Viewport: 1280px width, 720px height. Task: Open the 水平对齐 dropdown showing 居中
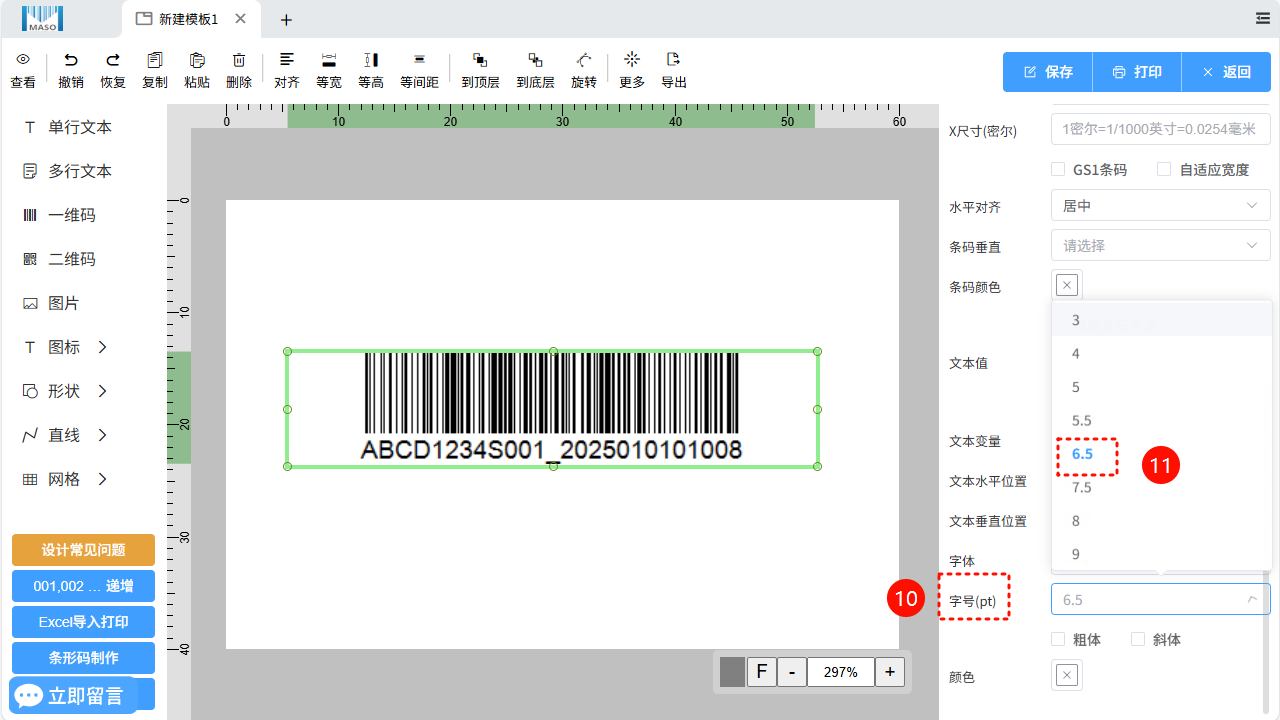click(1161, 206)
